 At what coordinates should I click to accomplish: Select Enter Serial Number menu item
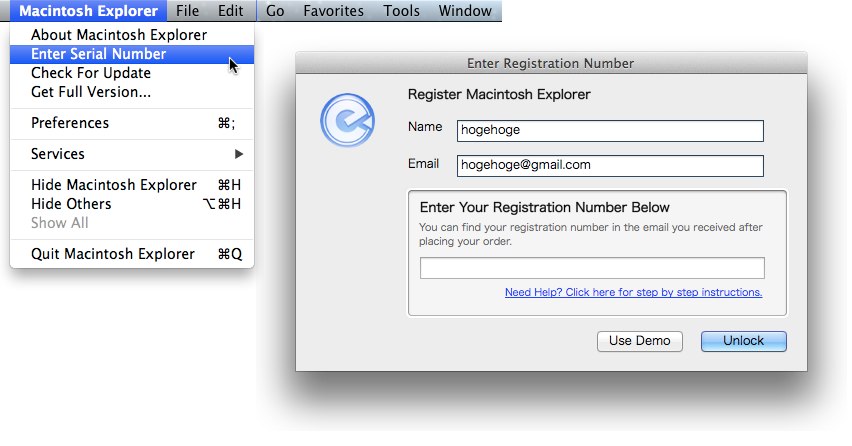pos(132,54)
